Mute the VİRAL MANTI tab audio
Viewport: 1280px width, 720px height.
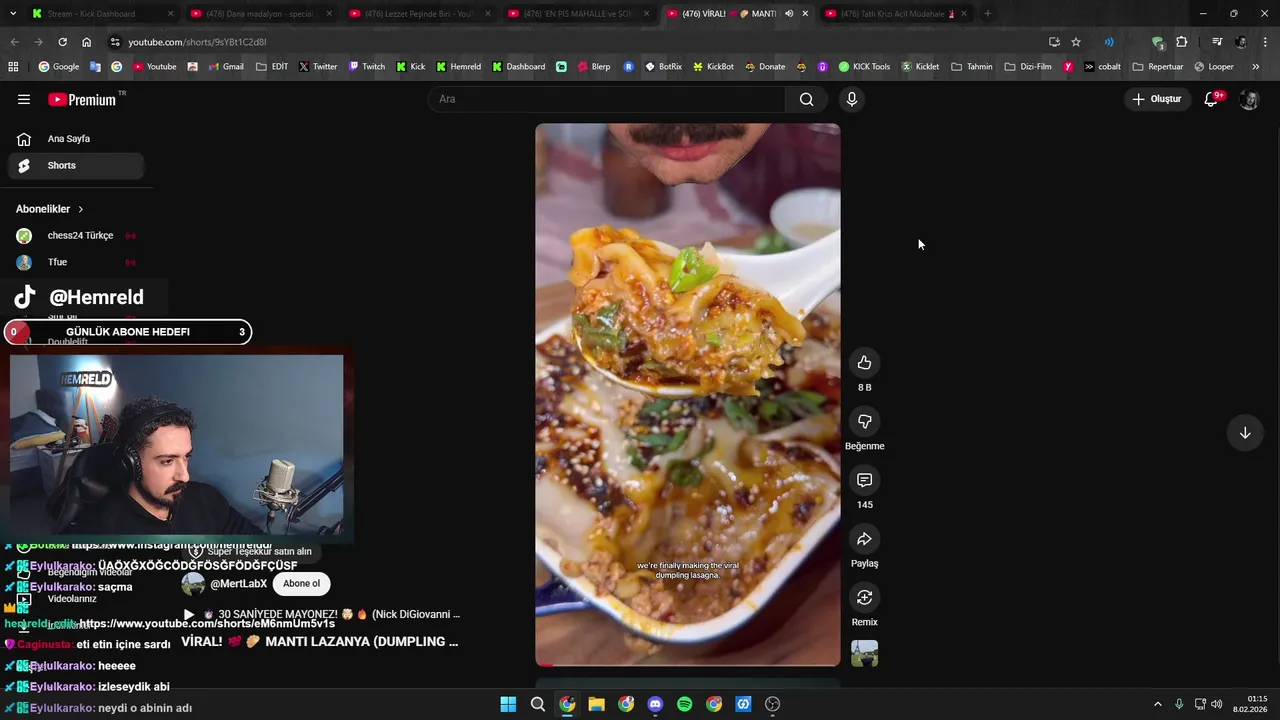coord(788,14)
